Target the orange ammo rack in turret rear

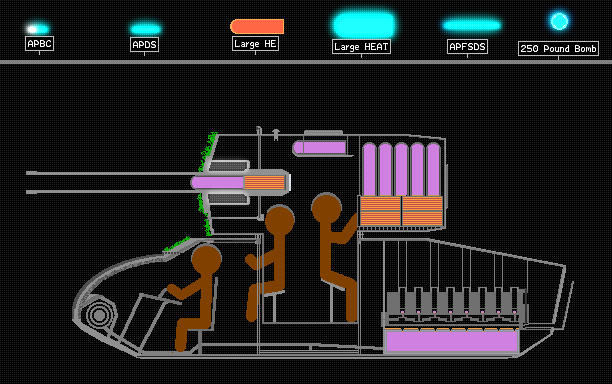coord(401,211)
